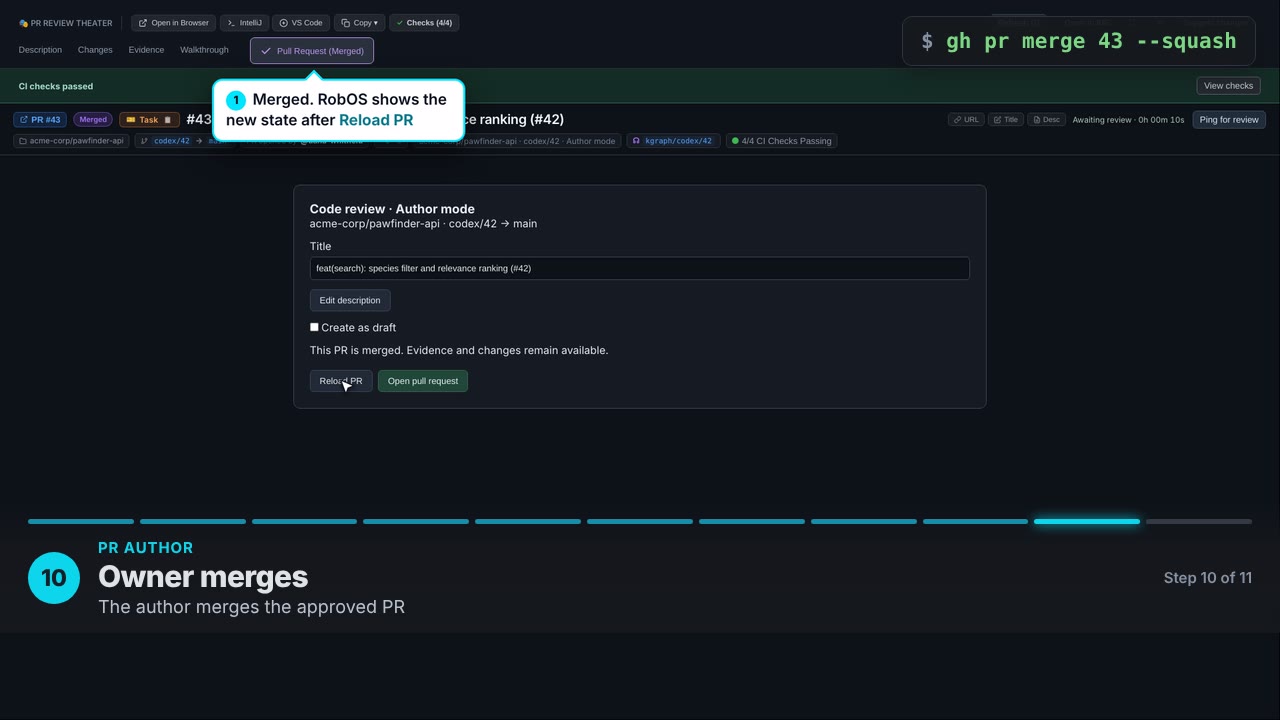Switch to the Changes tab
The image size is (1280, 720).
tap(95, 50)
